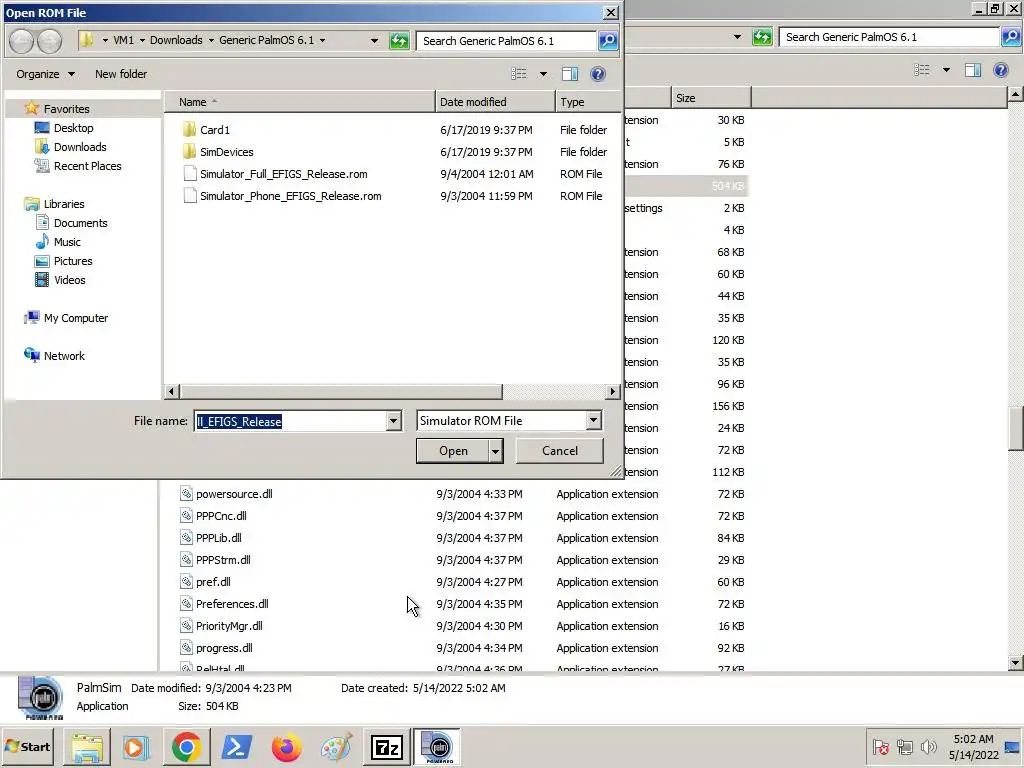Click the Explorer window preview pane icon
Viewport: 1024px width, 768px height.
tap(972, 70)
